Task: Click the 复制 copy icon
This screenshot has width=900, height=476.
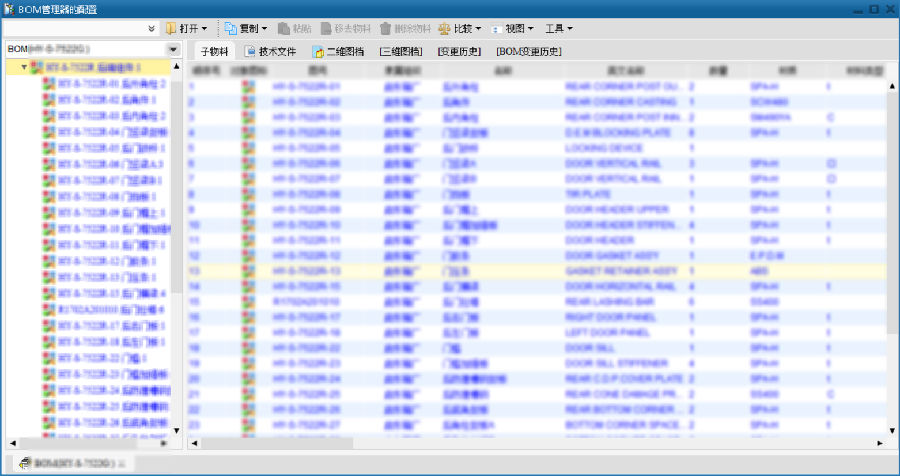Action: point(230,28)
